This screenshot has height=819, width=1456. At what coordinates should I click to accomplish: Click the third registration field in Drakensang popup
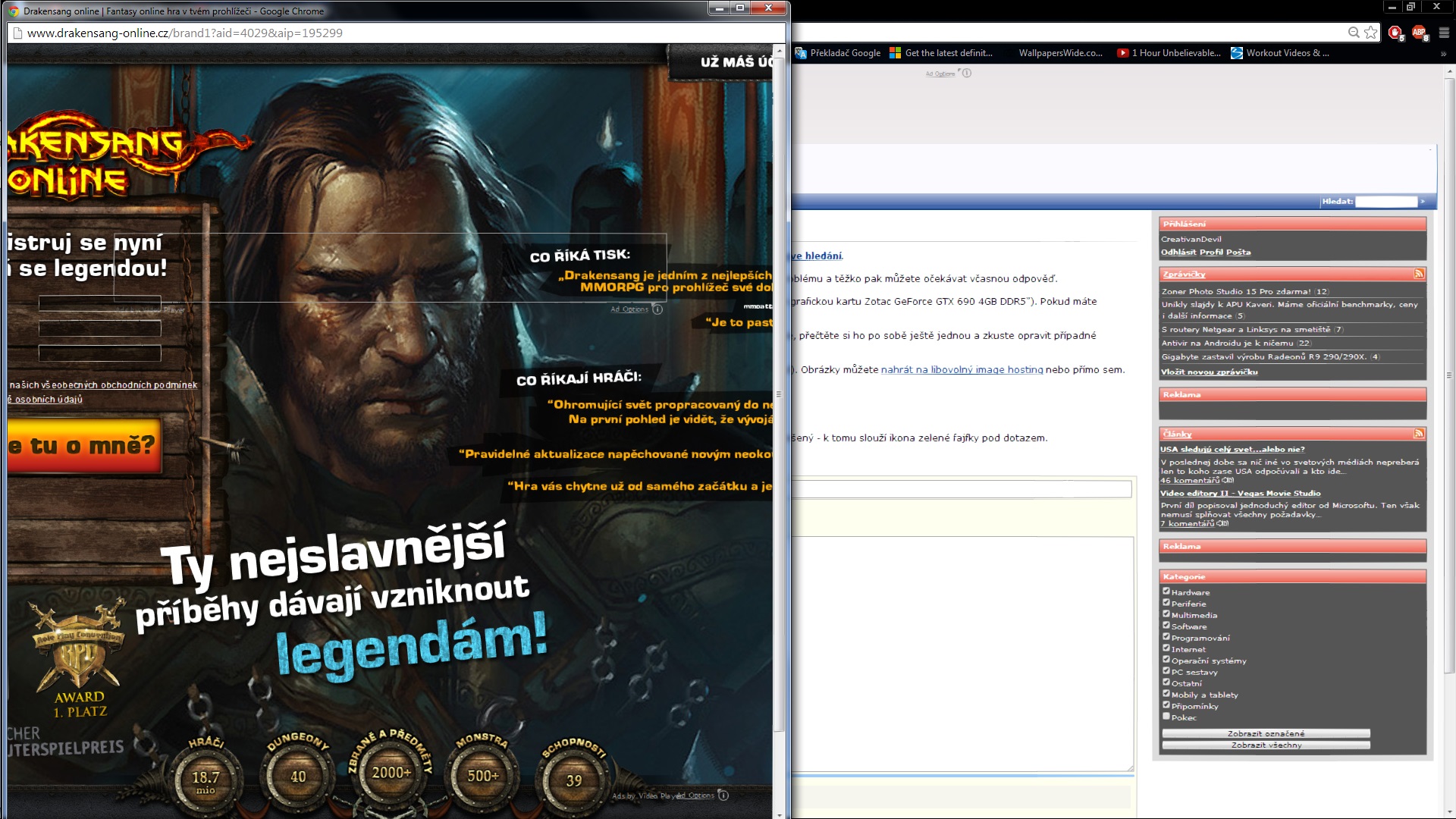100,353
